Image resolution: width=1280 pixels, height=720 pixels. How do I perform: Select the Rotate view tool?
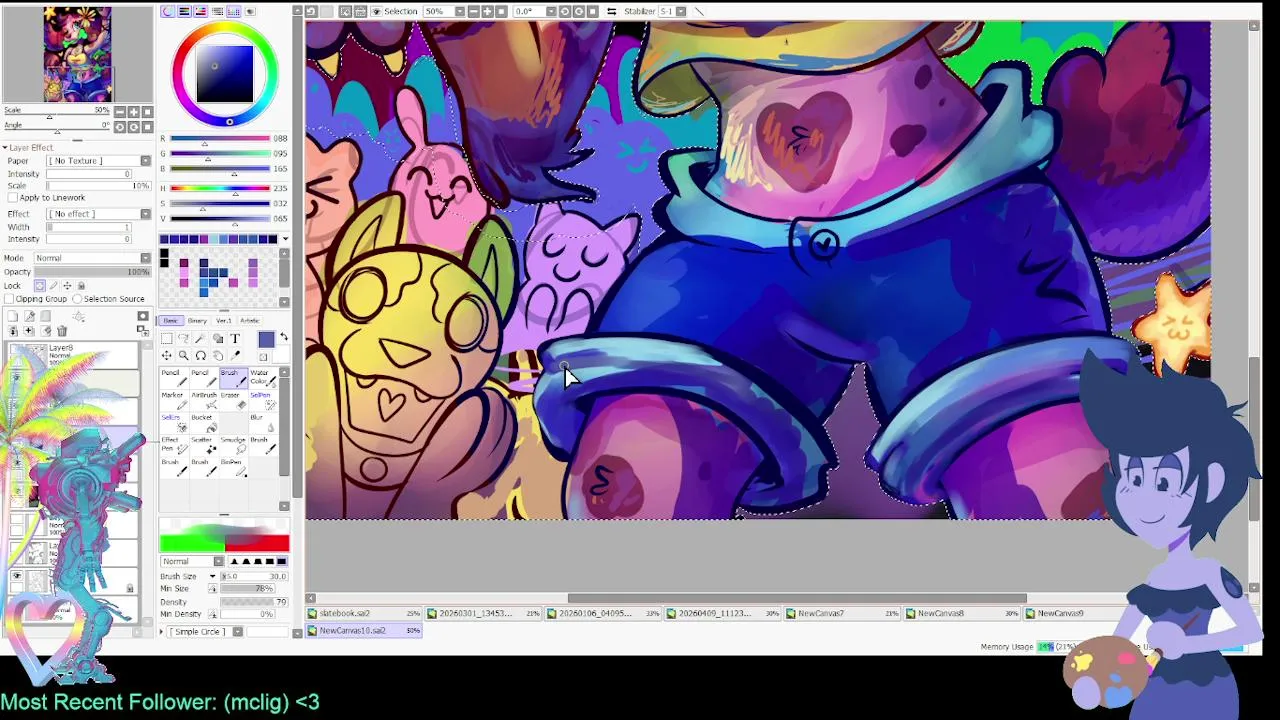[201, 355]
